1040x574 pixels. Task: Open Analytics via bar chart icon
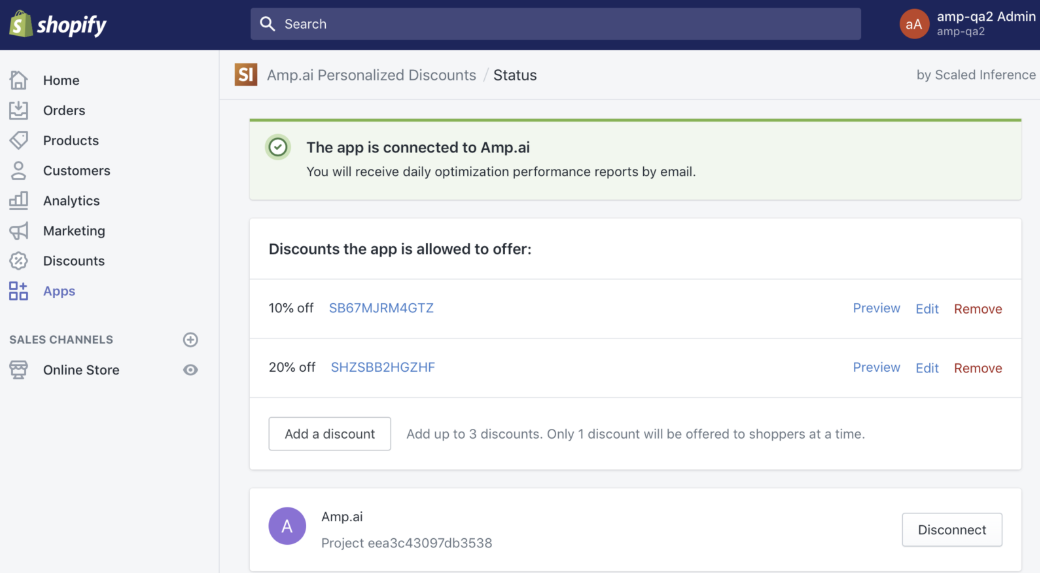[x=19, y=200]
